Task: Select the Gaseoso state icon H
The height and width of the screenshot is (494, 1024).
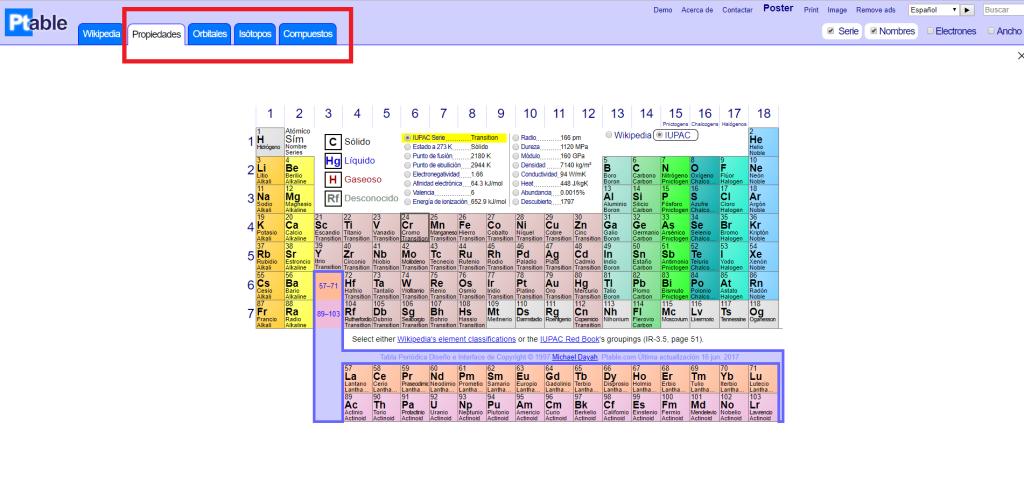Action: (333, 180)
